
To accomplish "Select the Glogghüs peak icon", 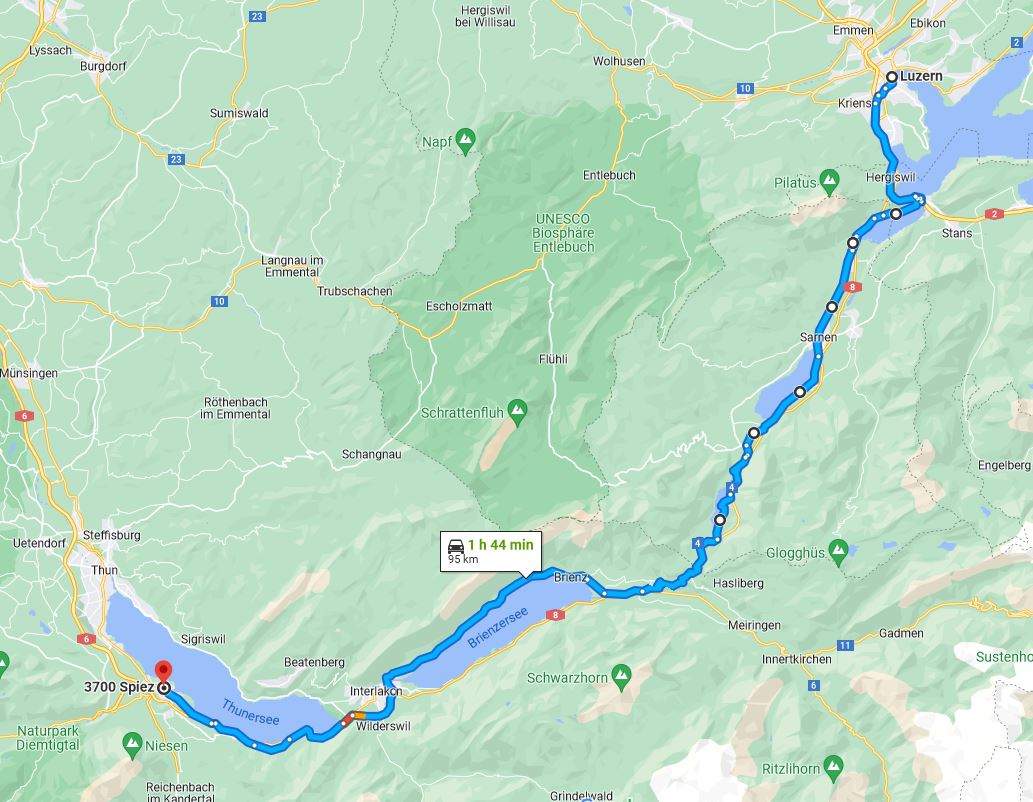I will 838,553.
